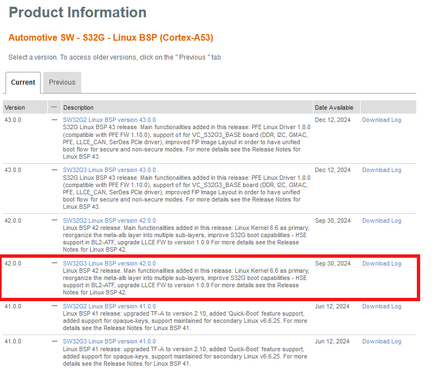This screenshot has height=368, width=438.
Task: Click description paragraph of SW32G3 43.0.0 release
Action: click(x=187, y=192)
